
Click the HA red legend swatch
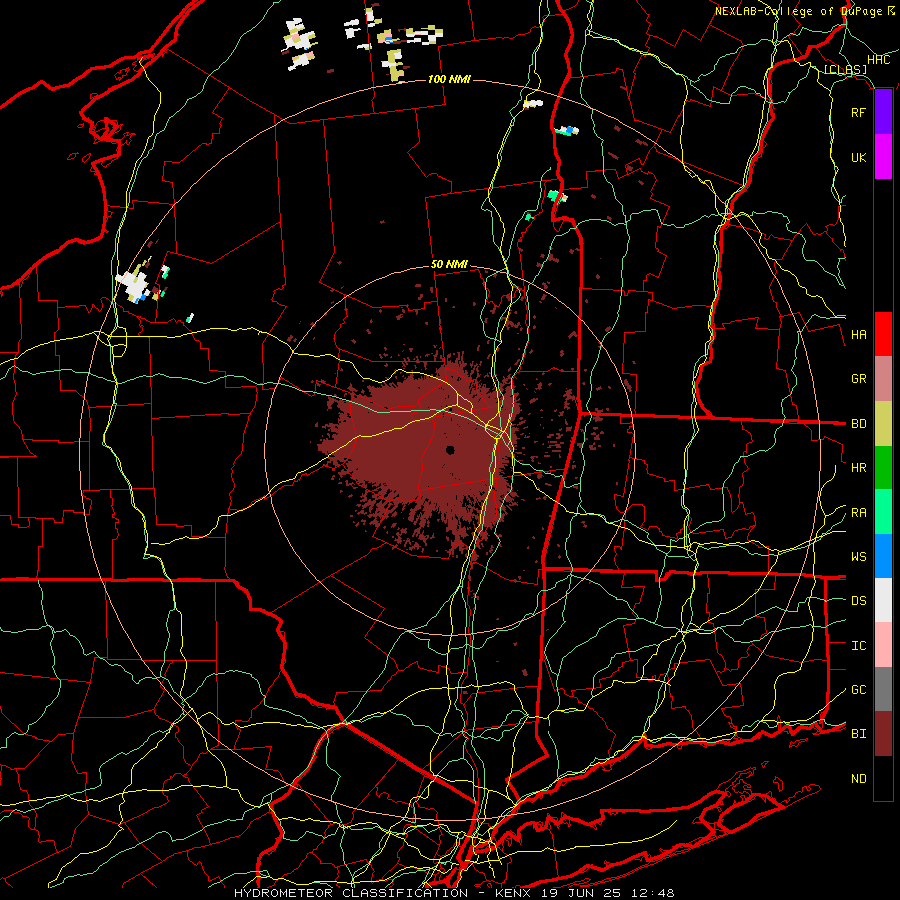point(883,334)
